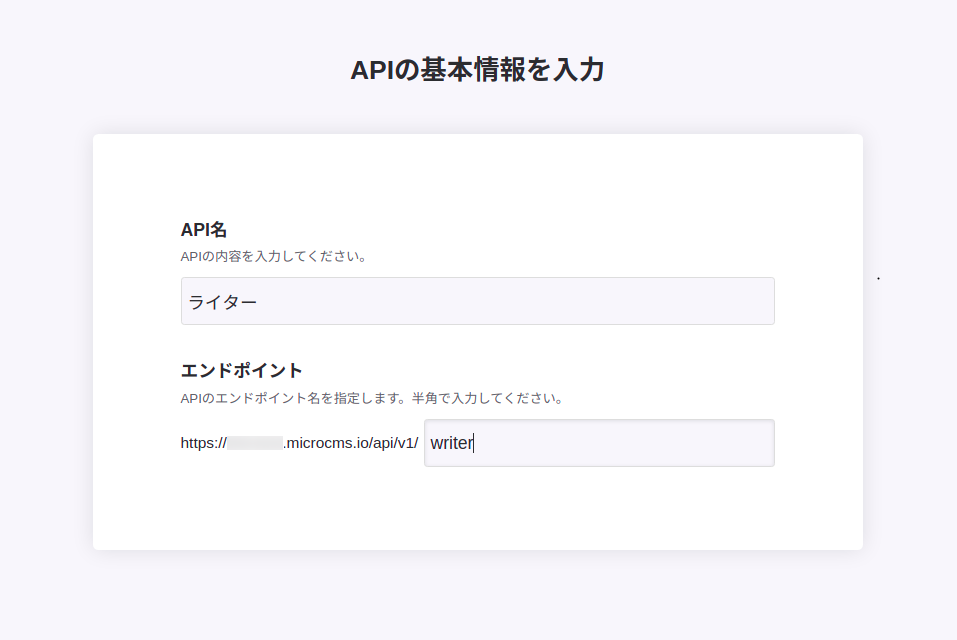
Task: Click the API名 input field containing ライター
Action: (x=477, y=301)
